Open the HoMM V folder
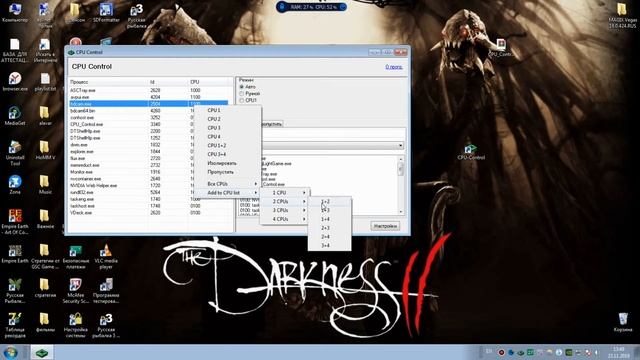640x360 pixels. (x=45, y=150)
